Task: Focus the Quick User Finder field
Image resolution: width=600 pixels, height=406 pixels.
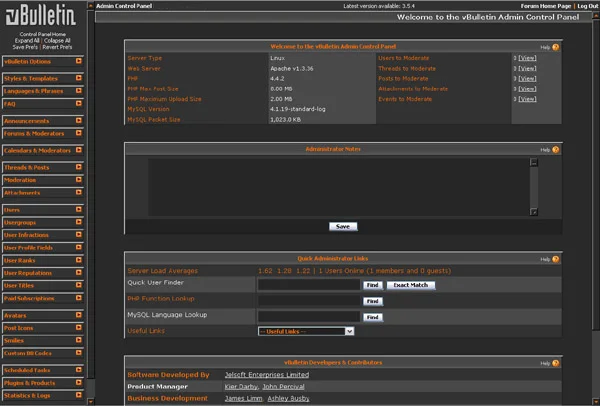Action: pos(308,285)
